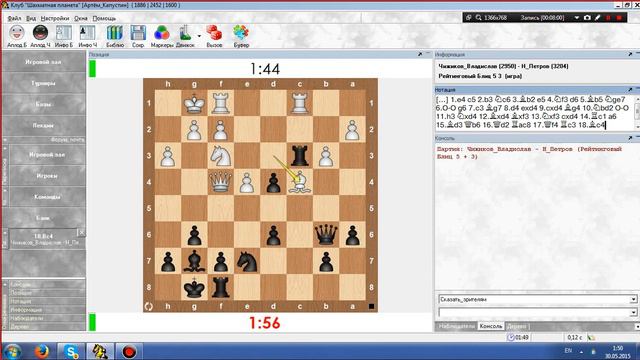This screenshot has height=360, width=640.
Task: Switch to the Наблюдатели tab
Action: tap(457, 326)
